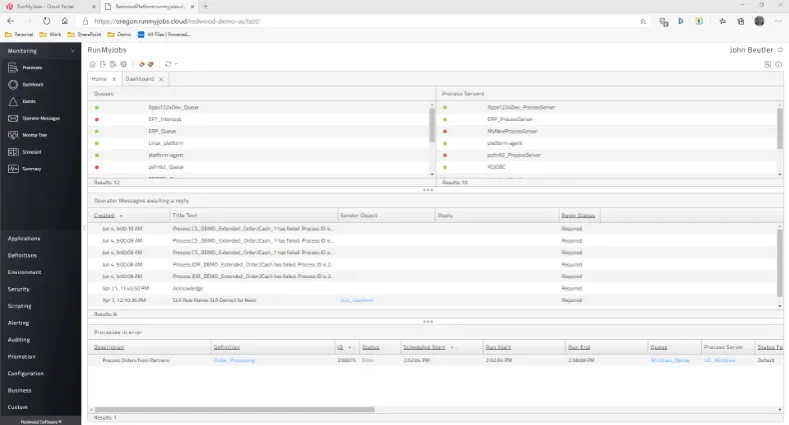Screen dimensions: 789x425
Task: Open the browser settings and more menu
Action: point(778,21)
